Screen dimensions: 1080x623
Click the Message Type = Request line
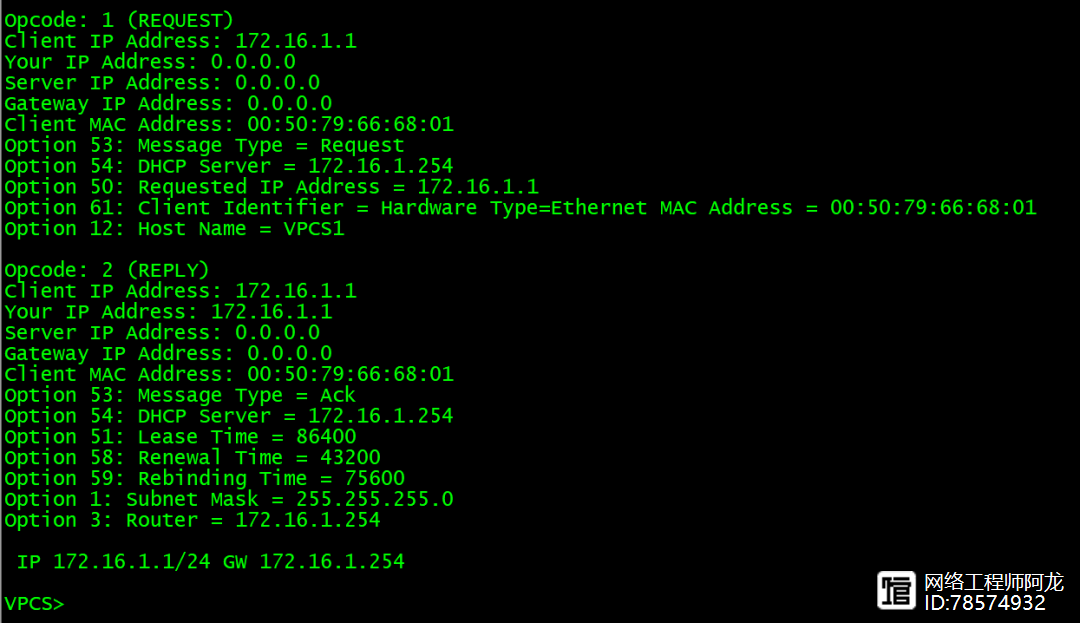pos(204,146)
